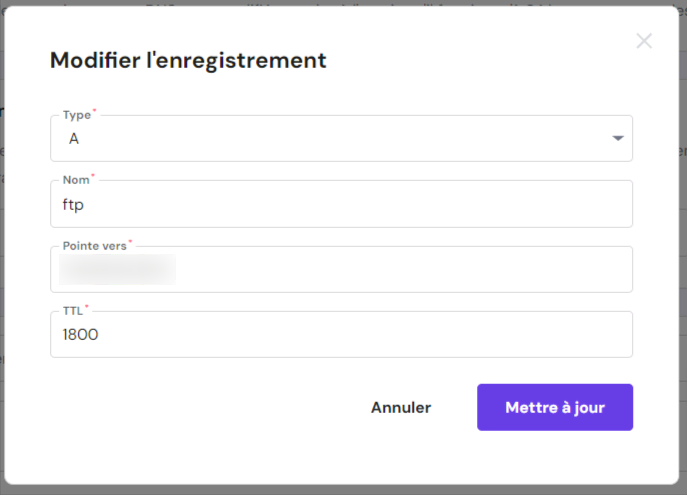Click the TTL field label
This screenshot has width=687, height=495.
[73, 310]
